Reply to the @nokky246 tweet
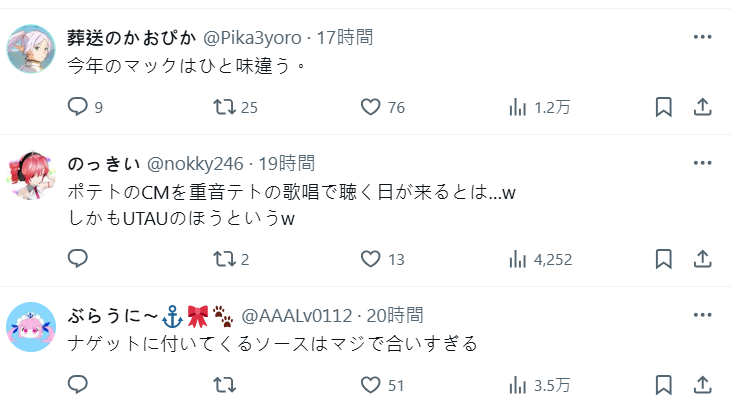Image resolution: width=731 pixels, height=404 pixels. point(78,259)
